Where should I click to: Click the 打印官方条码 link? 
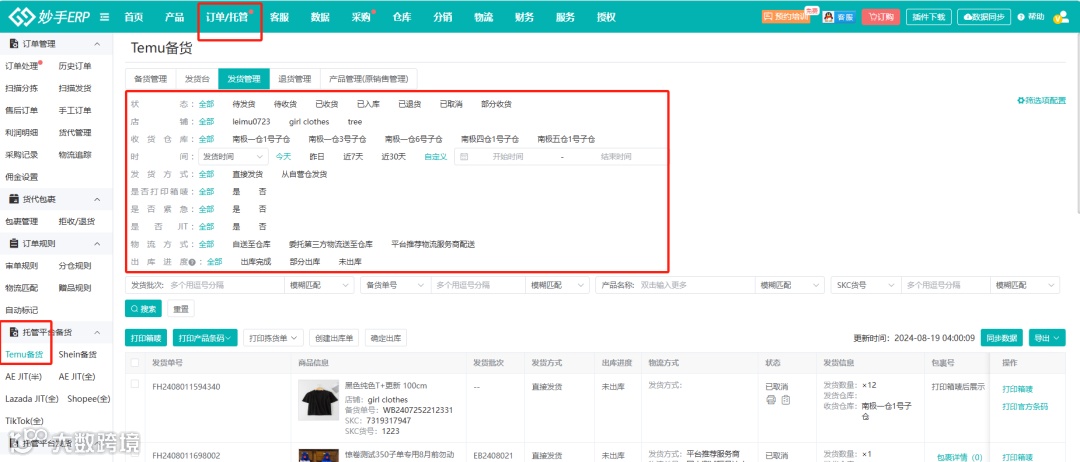[1025, 406]
